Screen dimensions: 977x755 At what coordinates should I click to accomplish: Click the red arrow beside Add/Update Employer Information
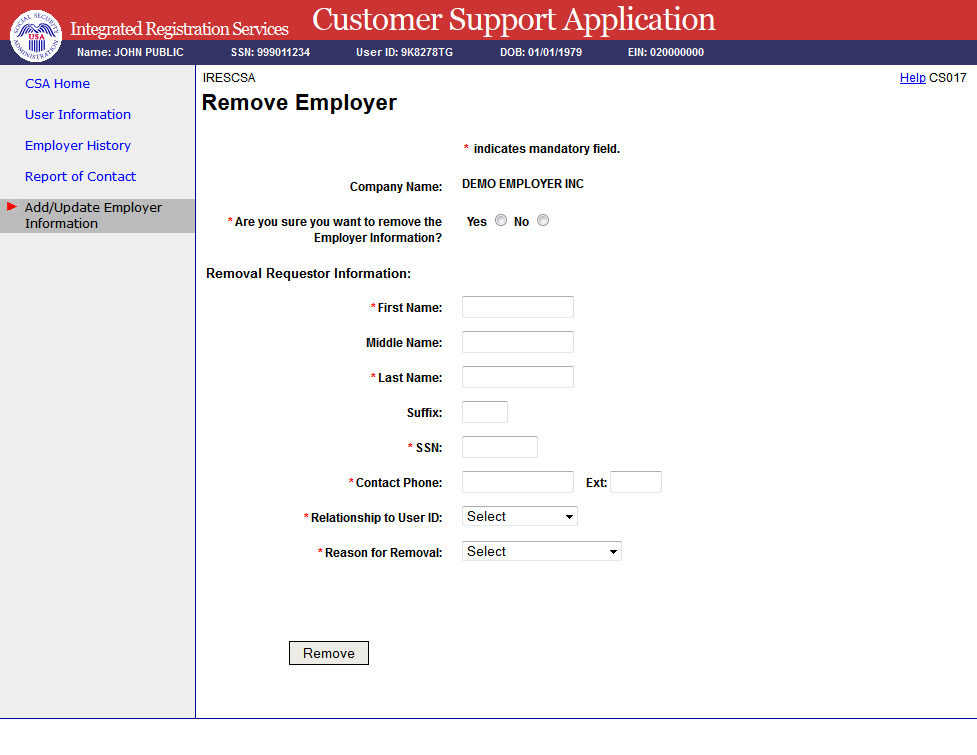[12, 207]
